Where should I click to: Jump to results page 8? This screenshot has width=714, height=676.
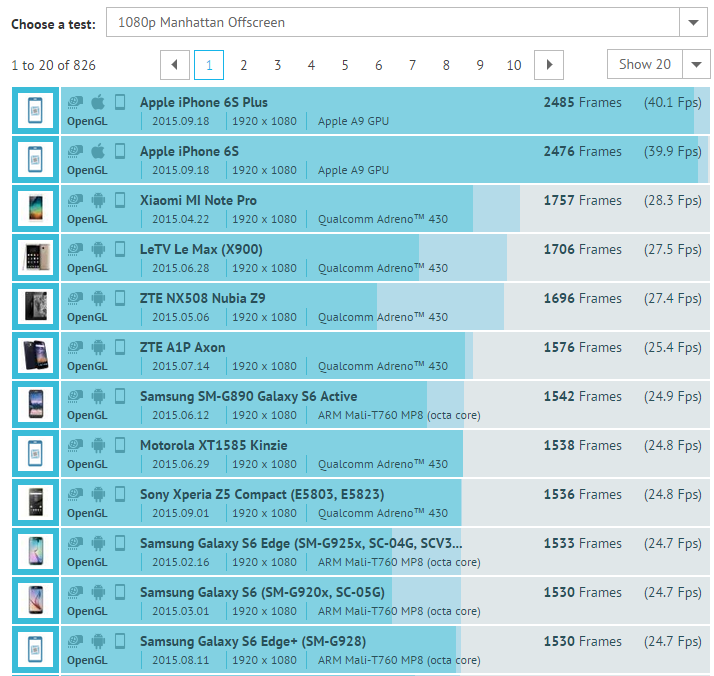point(446,65)
